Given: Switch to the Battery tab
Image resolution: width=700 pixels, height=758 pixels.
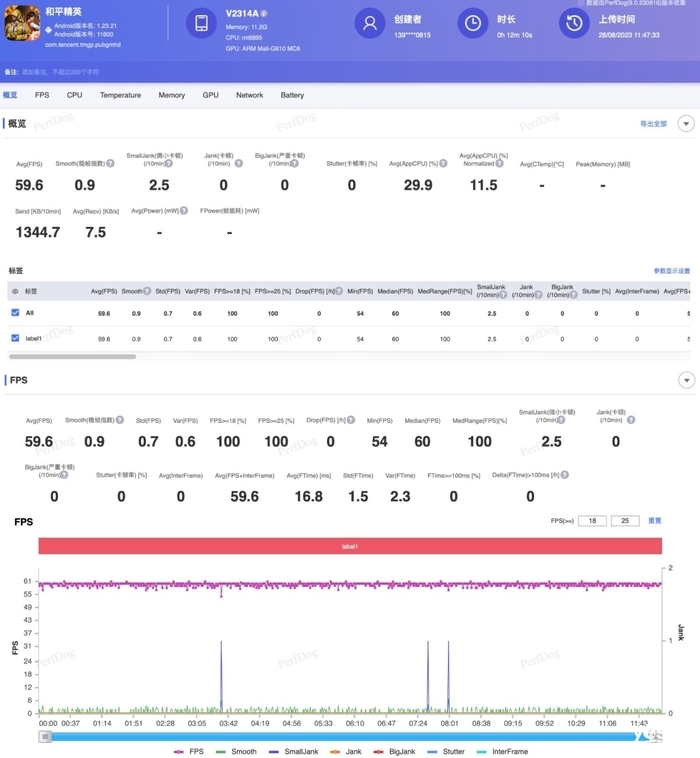Looking at the screenshot, I should coord(292,95).
